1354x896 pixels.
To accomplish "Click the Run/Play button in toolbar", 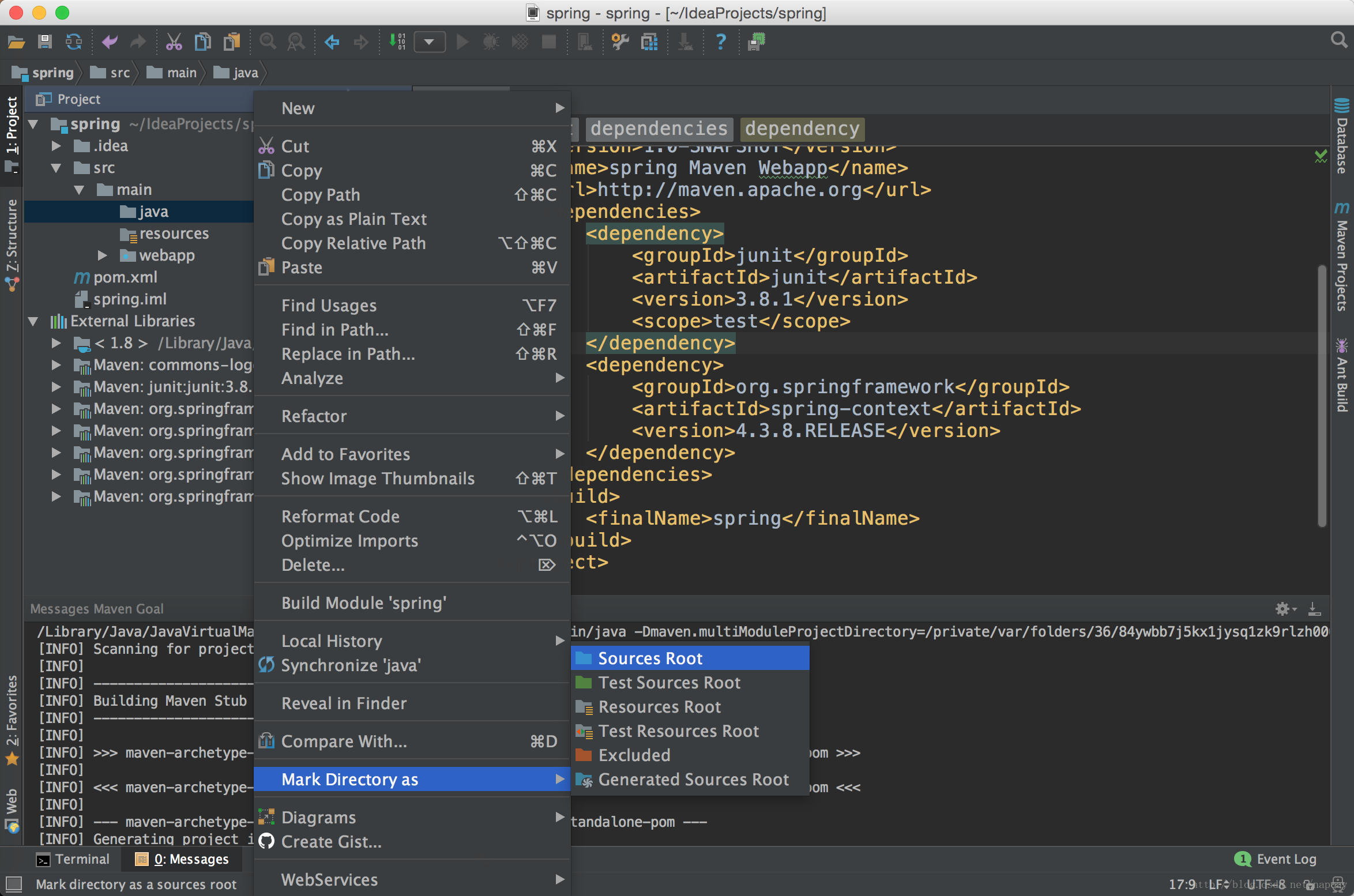I will tap(463, 44).
